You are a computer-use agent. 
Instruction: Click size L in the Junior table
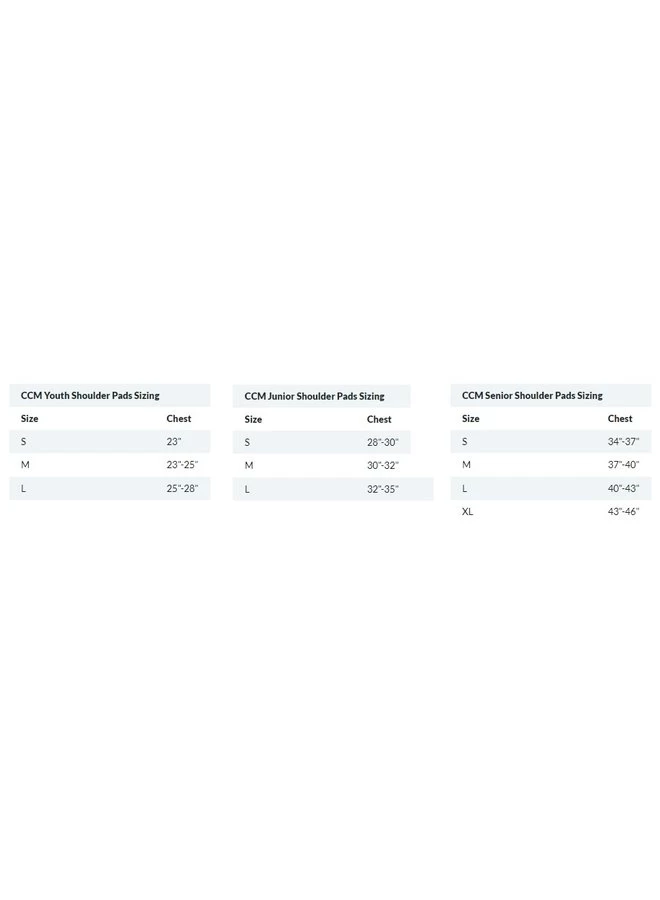(247, 490)
